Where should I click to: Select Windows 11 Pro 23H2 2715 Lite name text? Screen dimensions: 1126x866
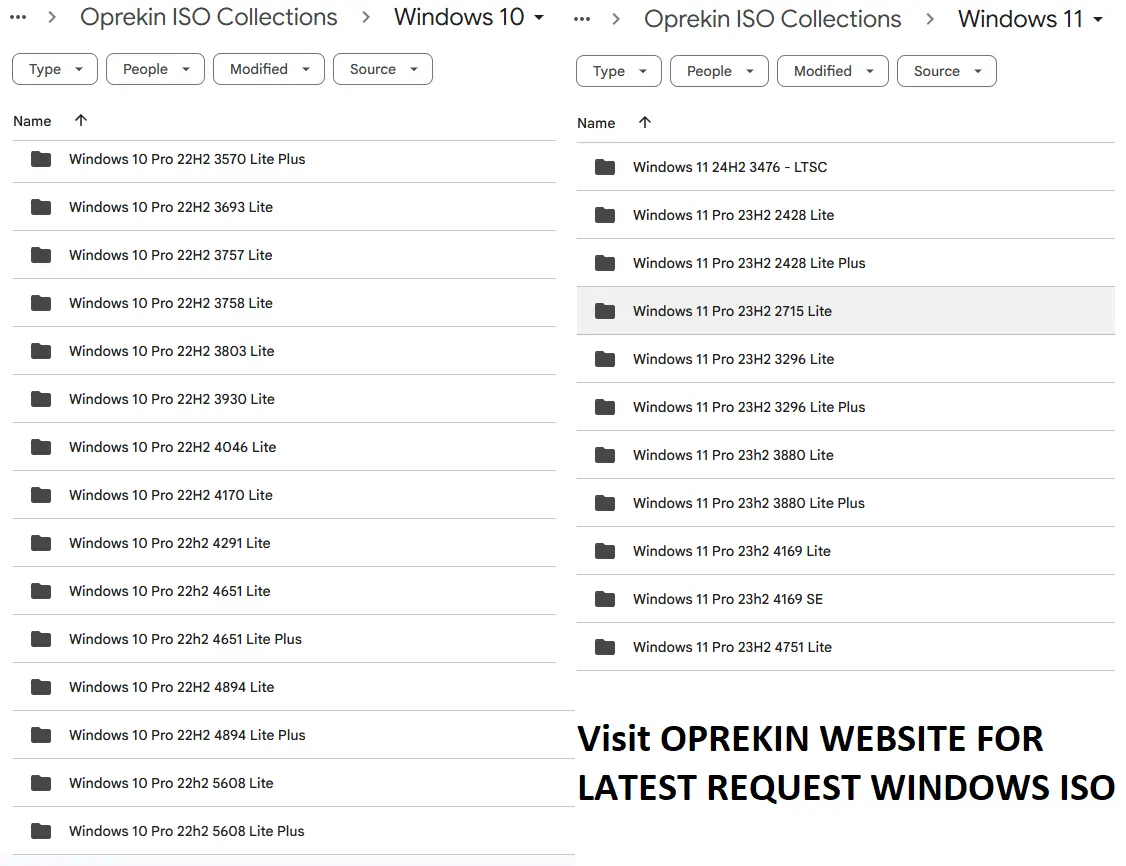coord(732,311)
